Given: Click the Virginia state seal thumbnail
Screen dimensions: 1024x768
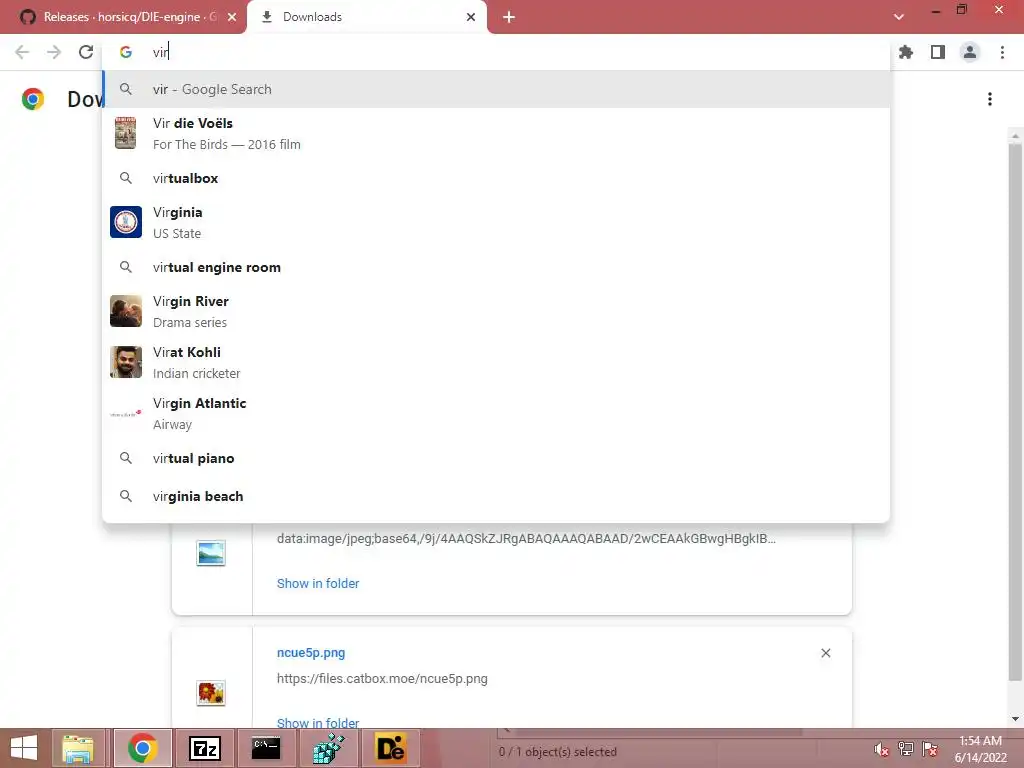Looking at the screenshot, I should tap(125, 222).
